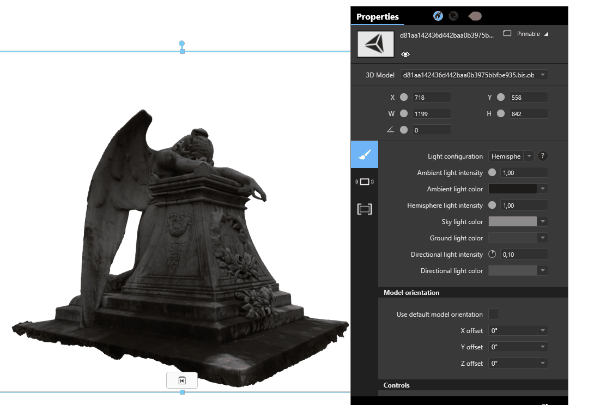Viewport: 600px width, 405px height.
Task: Click the rectangle icon left of Primitive
Action: (x=507, y=34)
